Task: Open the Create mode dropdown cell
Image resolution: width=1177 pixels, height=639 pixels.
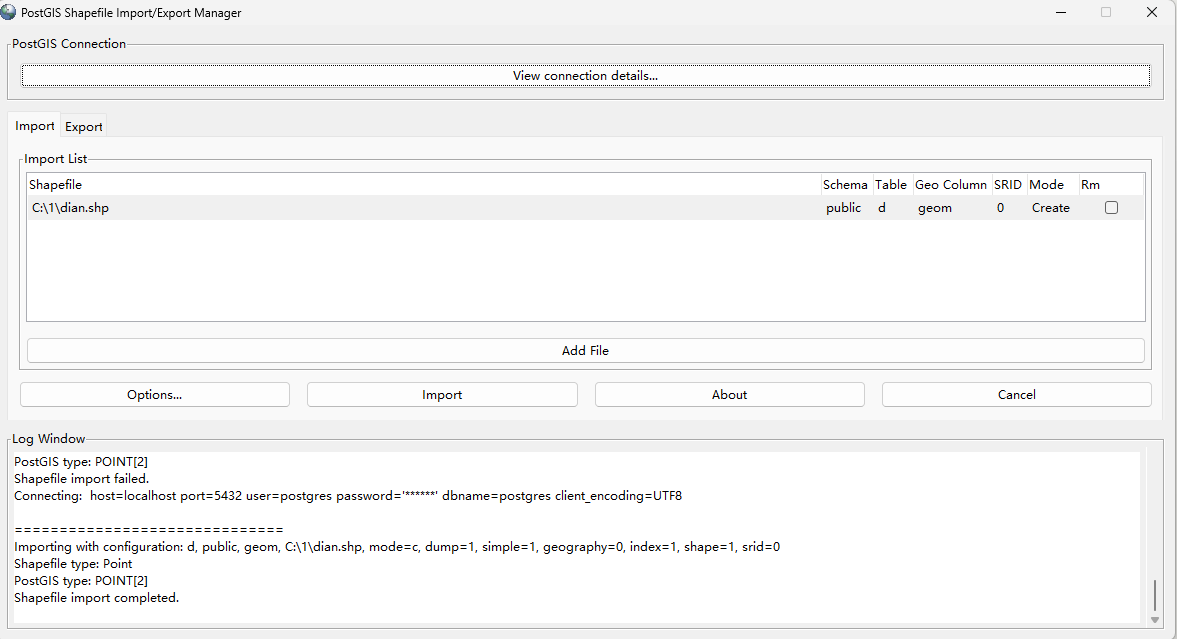Action: point(1050,208)
